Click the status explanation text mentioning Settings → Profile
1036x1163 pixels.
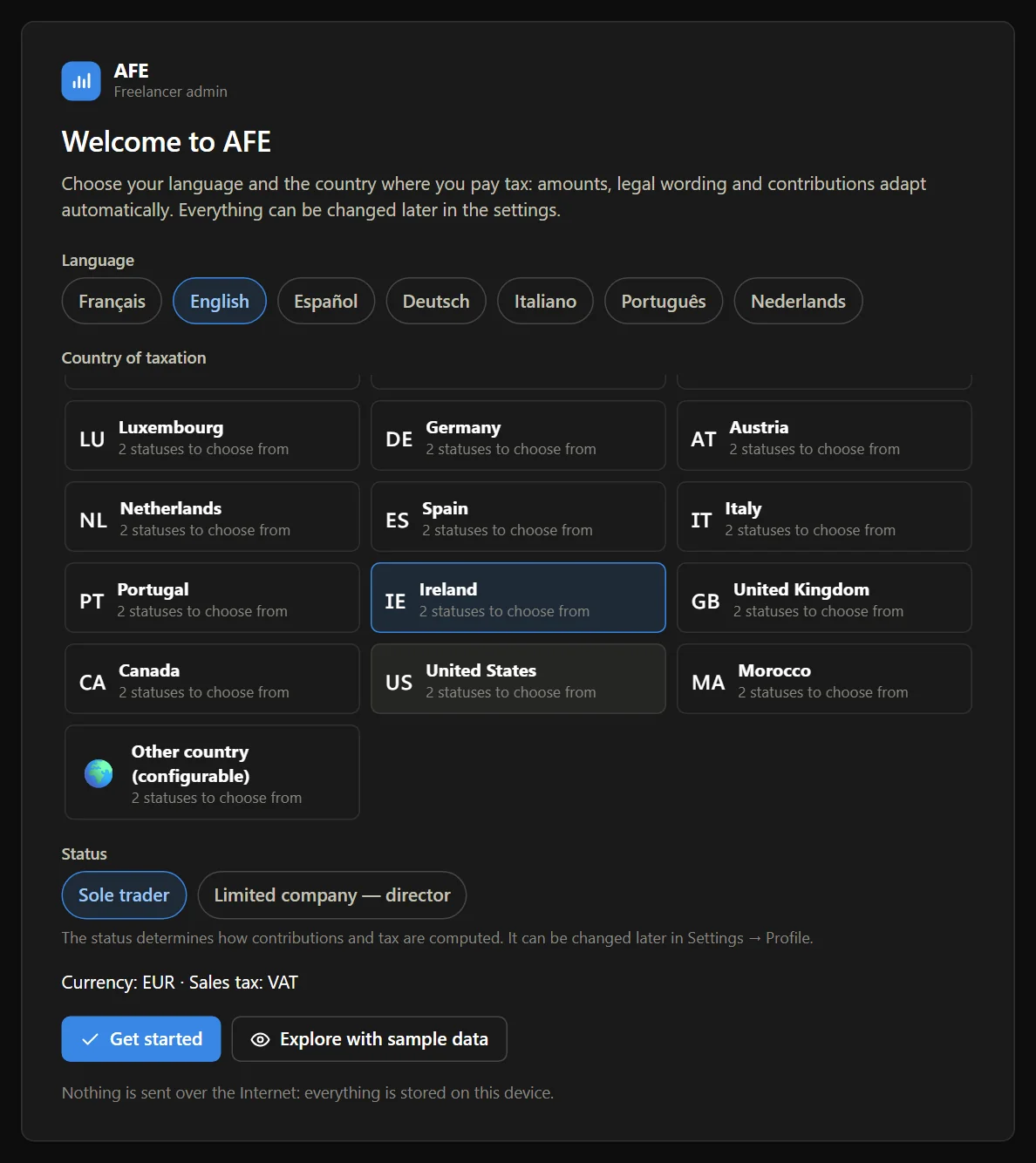[438, 938]
